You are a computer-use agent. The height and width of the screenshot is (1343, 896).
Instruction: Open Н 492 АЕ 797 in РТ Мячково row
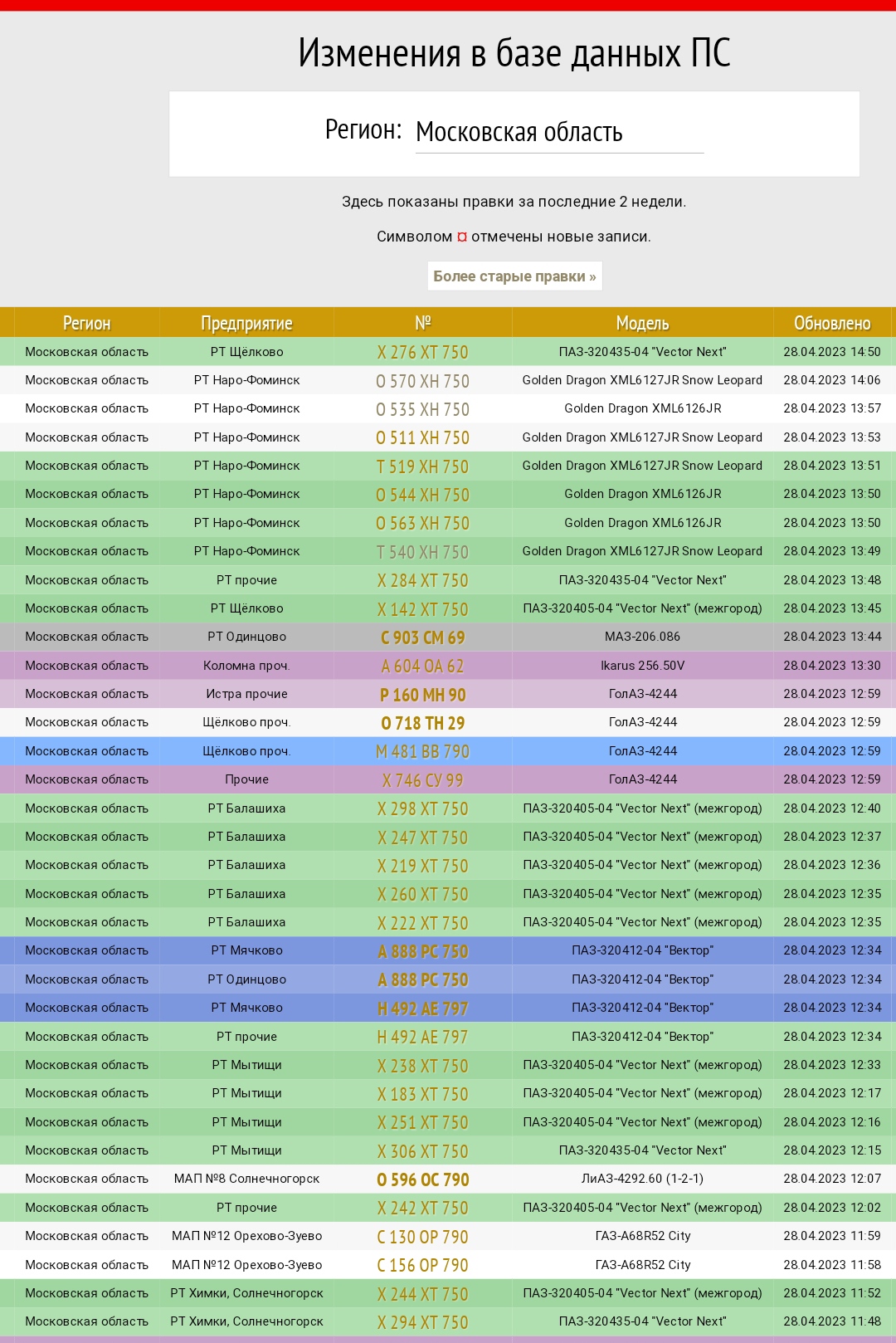(x=423, y=1008)
